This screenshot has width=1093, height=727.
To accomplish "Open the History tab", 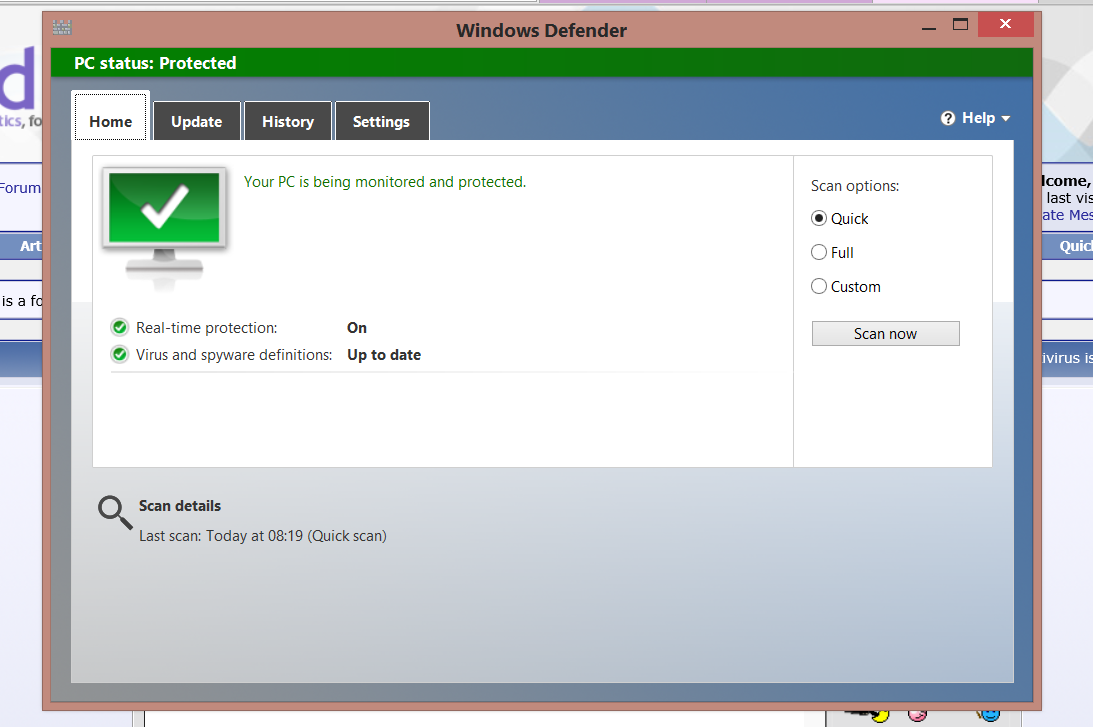I will pos(288,121).
